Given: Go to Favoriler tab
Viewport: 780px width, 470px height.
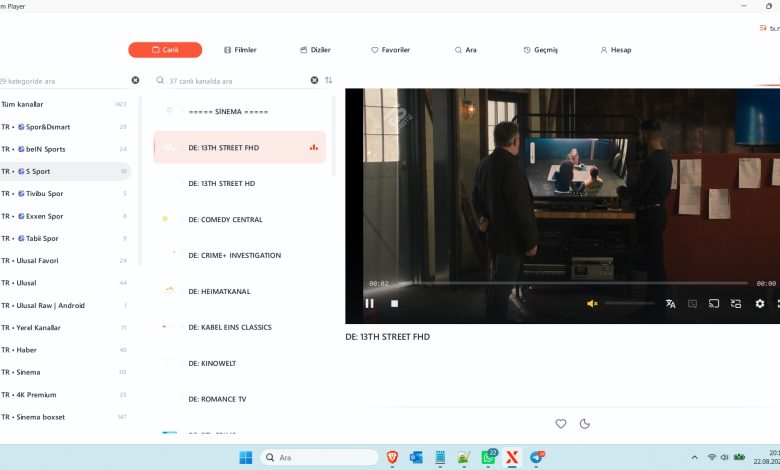Looking at the screenshot, I should tap(390, 50).
